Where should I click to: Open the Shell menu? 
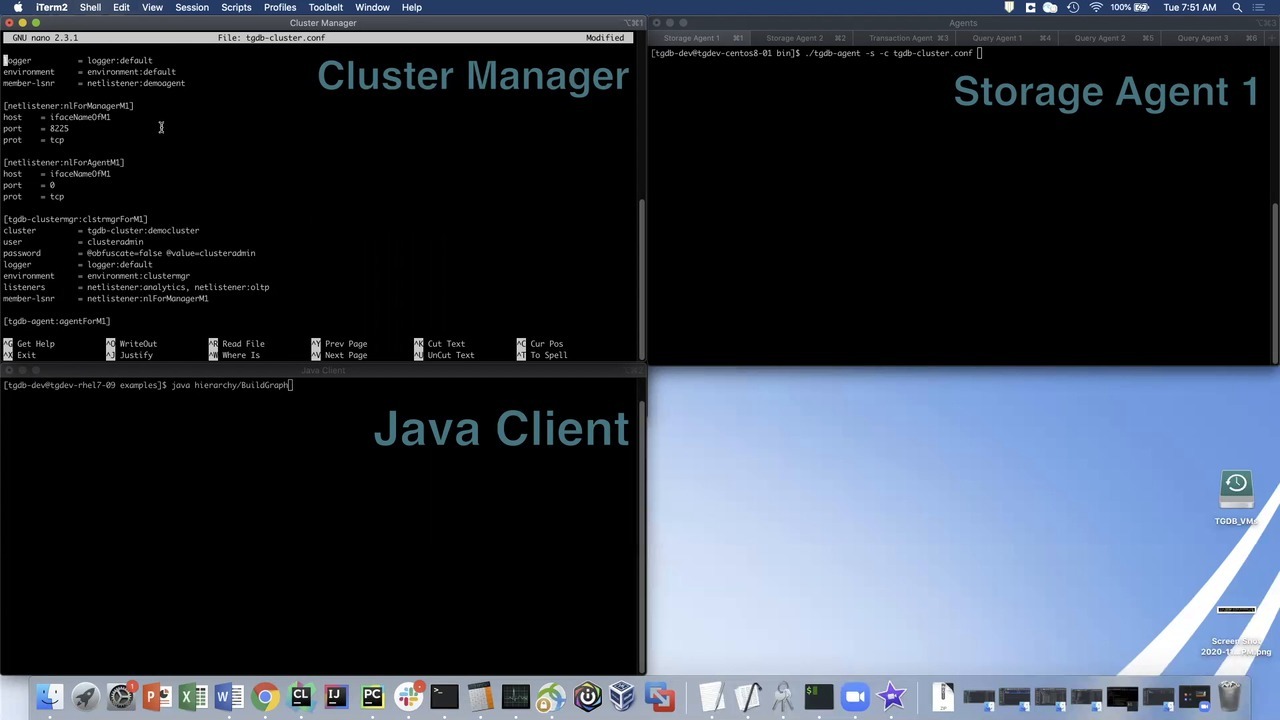click(90, 7)
